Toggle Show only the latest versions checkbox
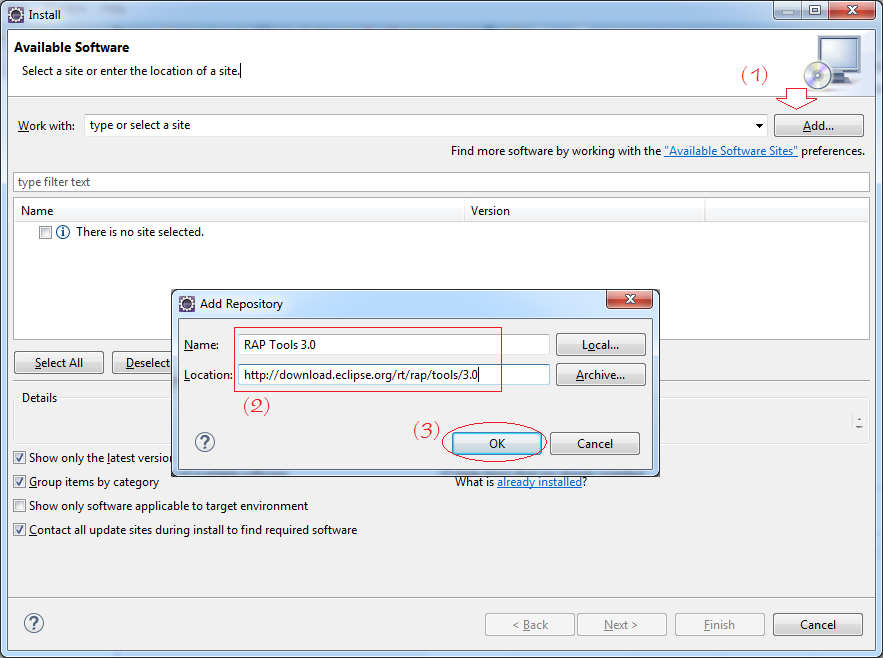The image size is (883, 658). (x=20, y=457)
